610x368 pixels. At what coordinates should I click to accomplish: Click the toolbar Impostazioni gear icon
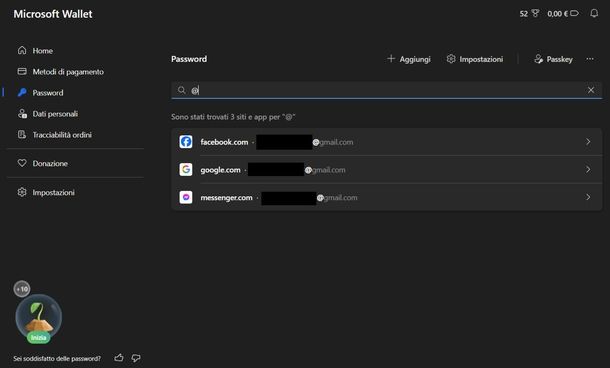451,59
